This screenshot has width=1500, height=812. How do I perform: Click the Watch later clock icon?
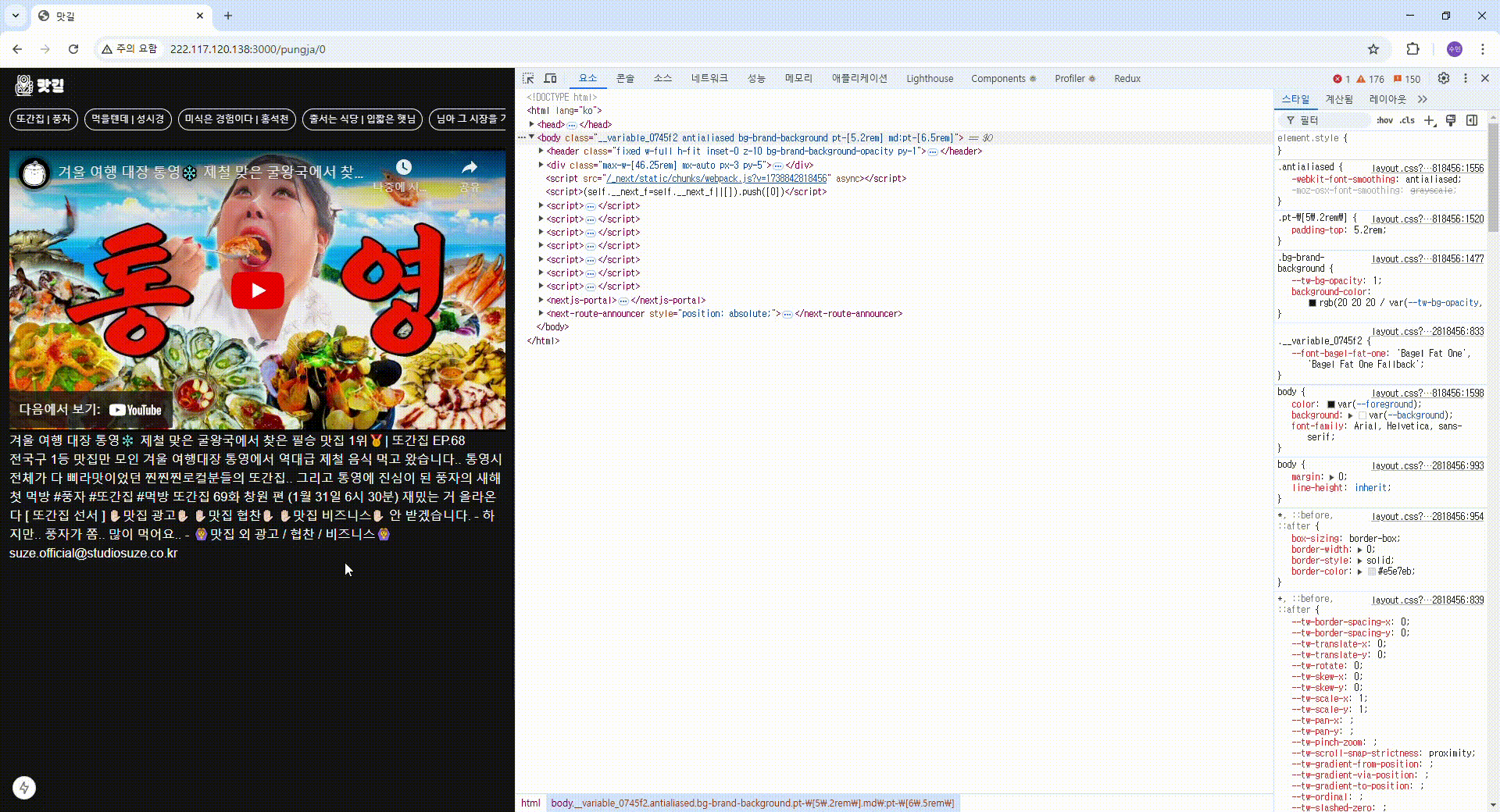(x=403, y=167)
